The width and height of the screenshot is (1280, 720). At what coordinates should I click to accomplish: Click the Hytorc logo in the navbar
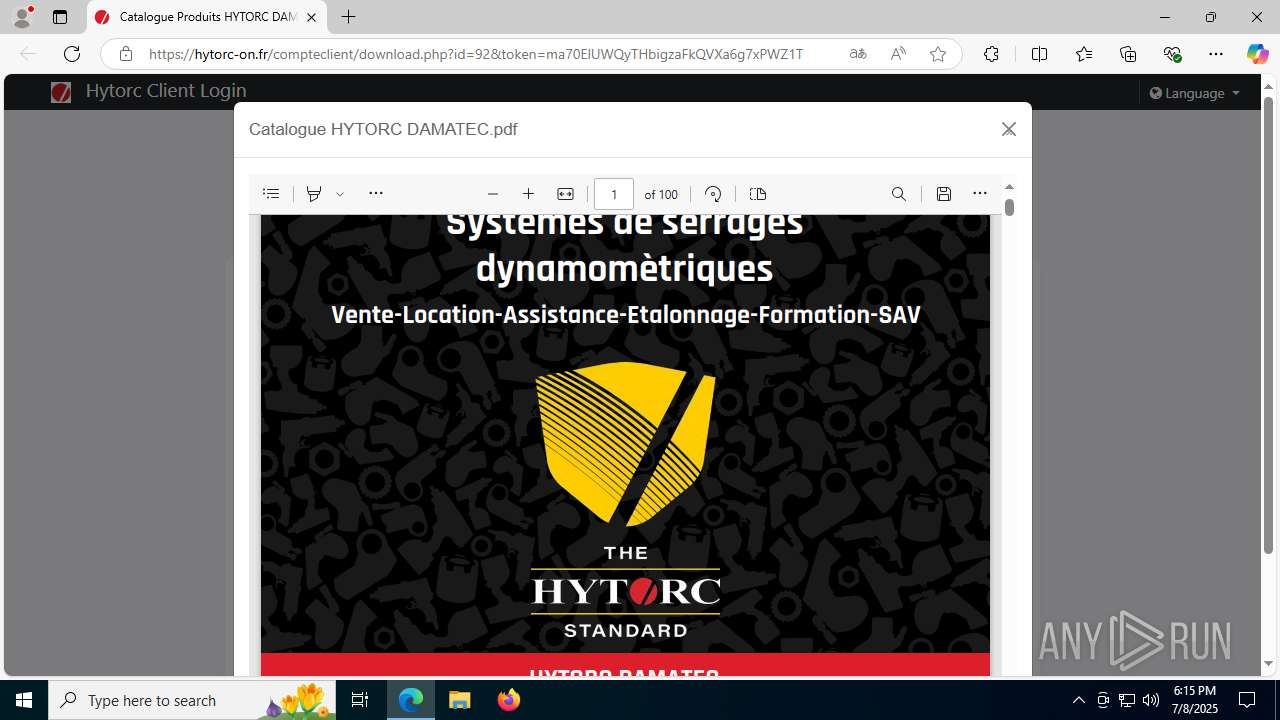(61, 92)
